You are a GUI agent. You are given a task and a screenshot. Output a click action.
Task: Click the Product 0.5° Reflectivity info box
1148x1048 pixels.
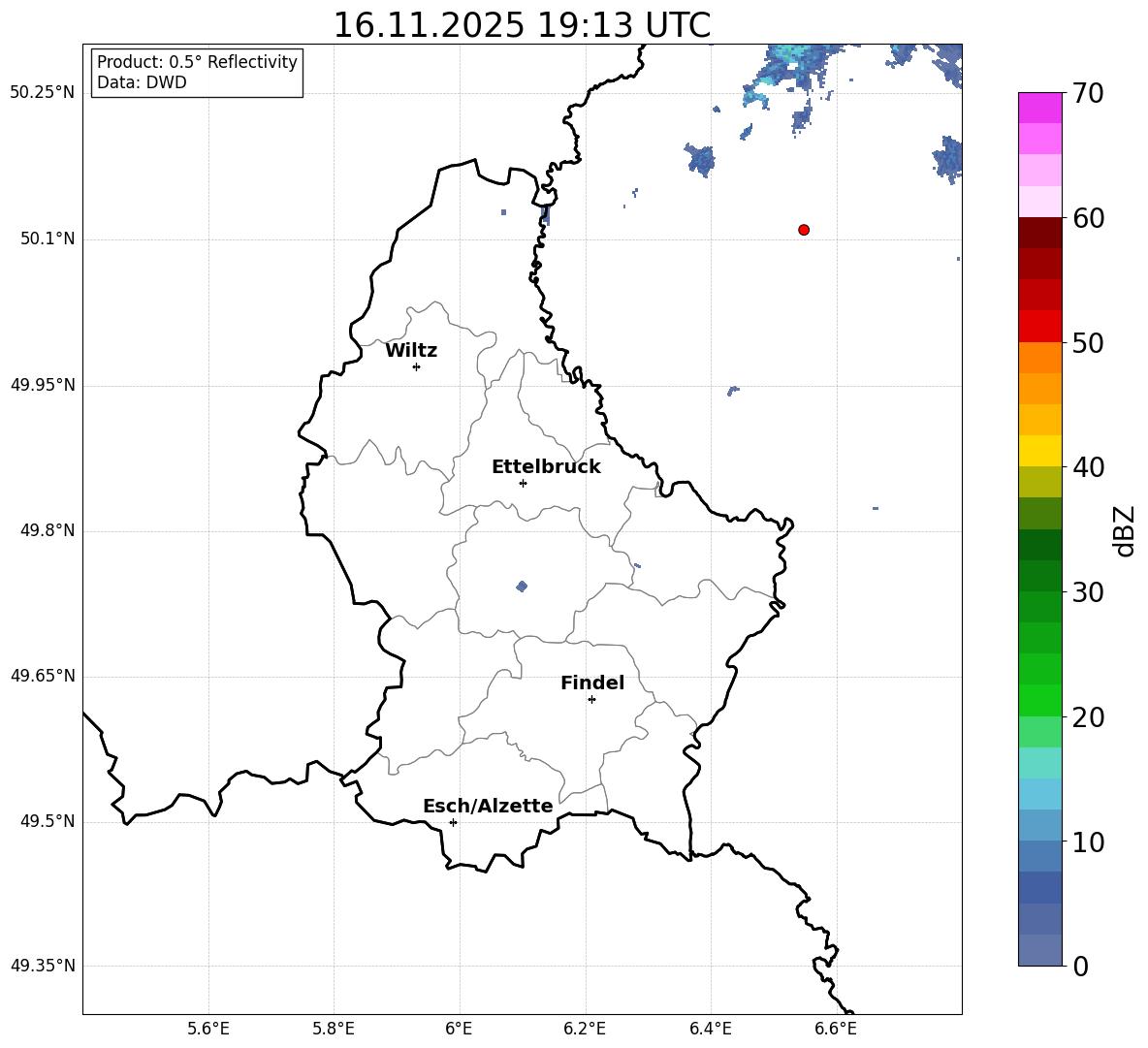click(197, 73)
